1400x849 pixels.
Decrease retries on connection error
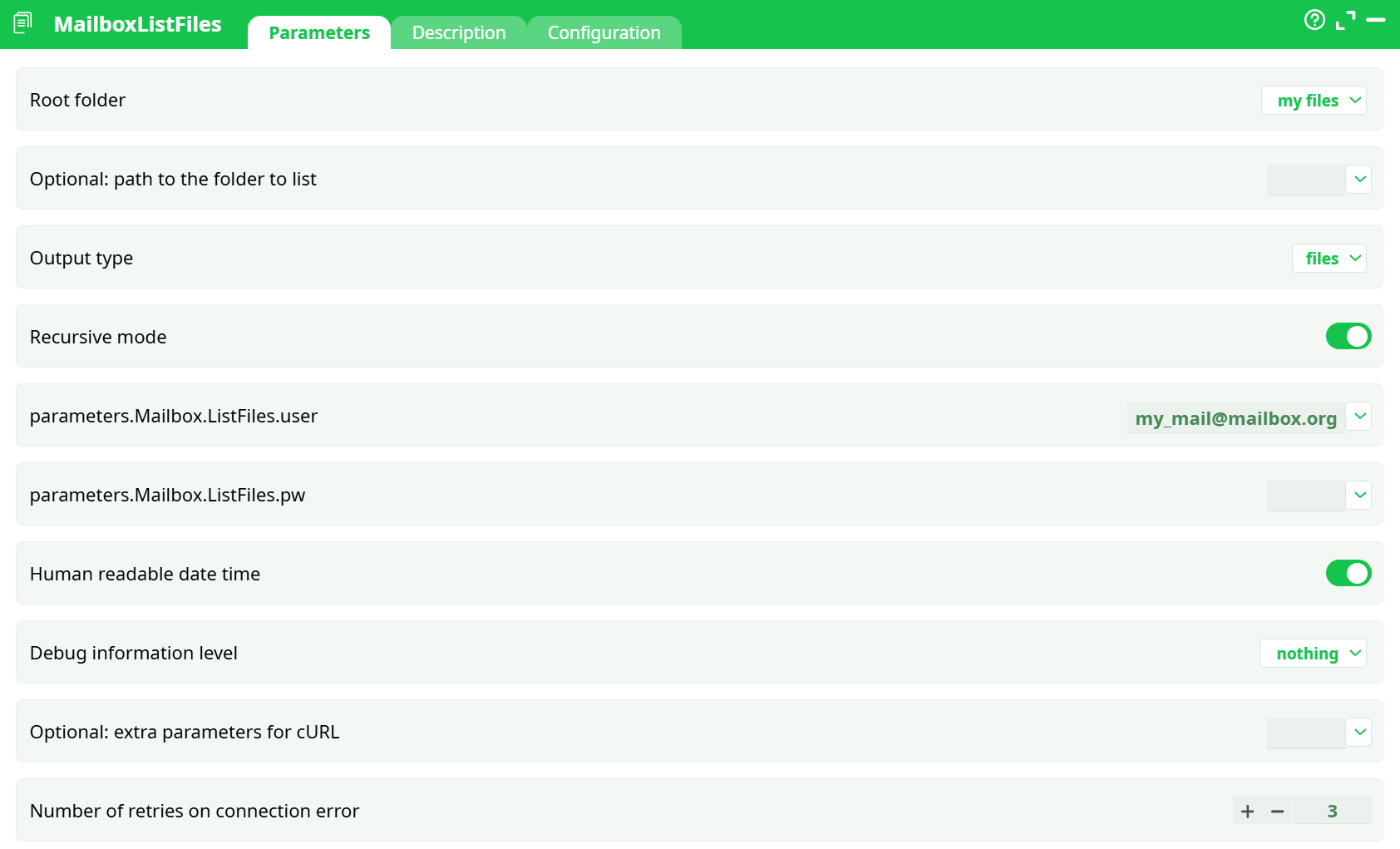1277,811
